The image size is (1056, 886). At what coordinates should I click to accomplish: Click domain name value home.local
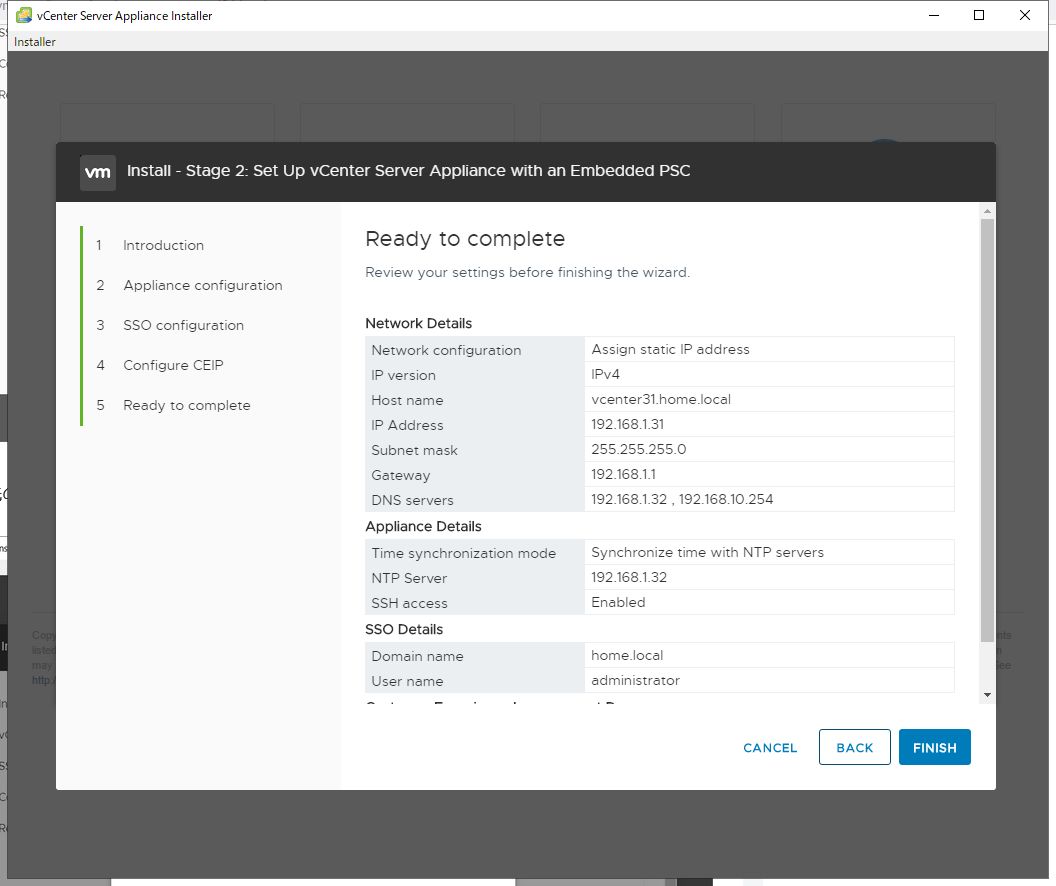(626, 655)
